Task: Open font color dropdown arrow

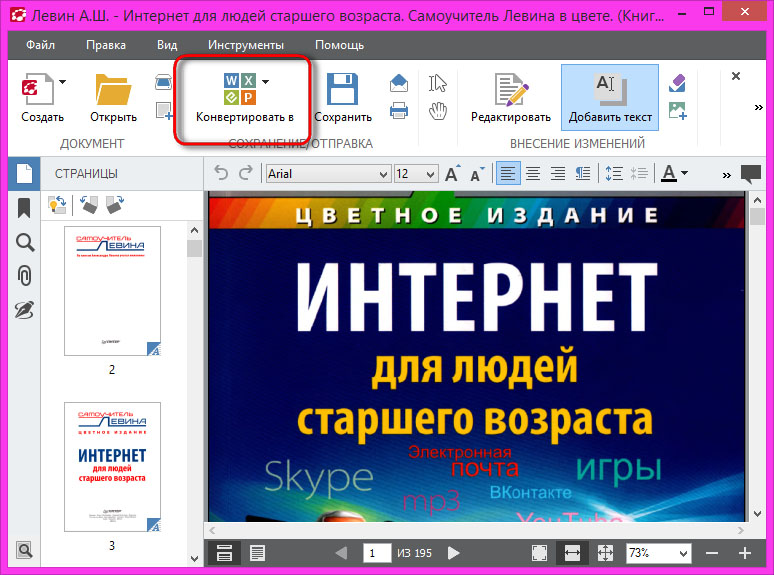Action: point(684,173)
